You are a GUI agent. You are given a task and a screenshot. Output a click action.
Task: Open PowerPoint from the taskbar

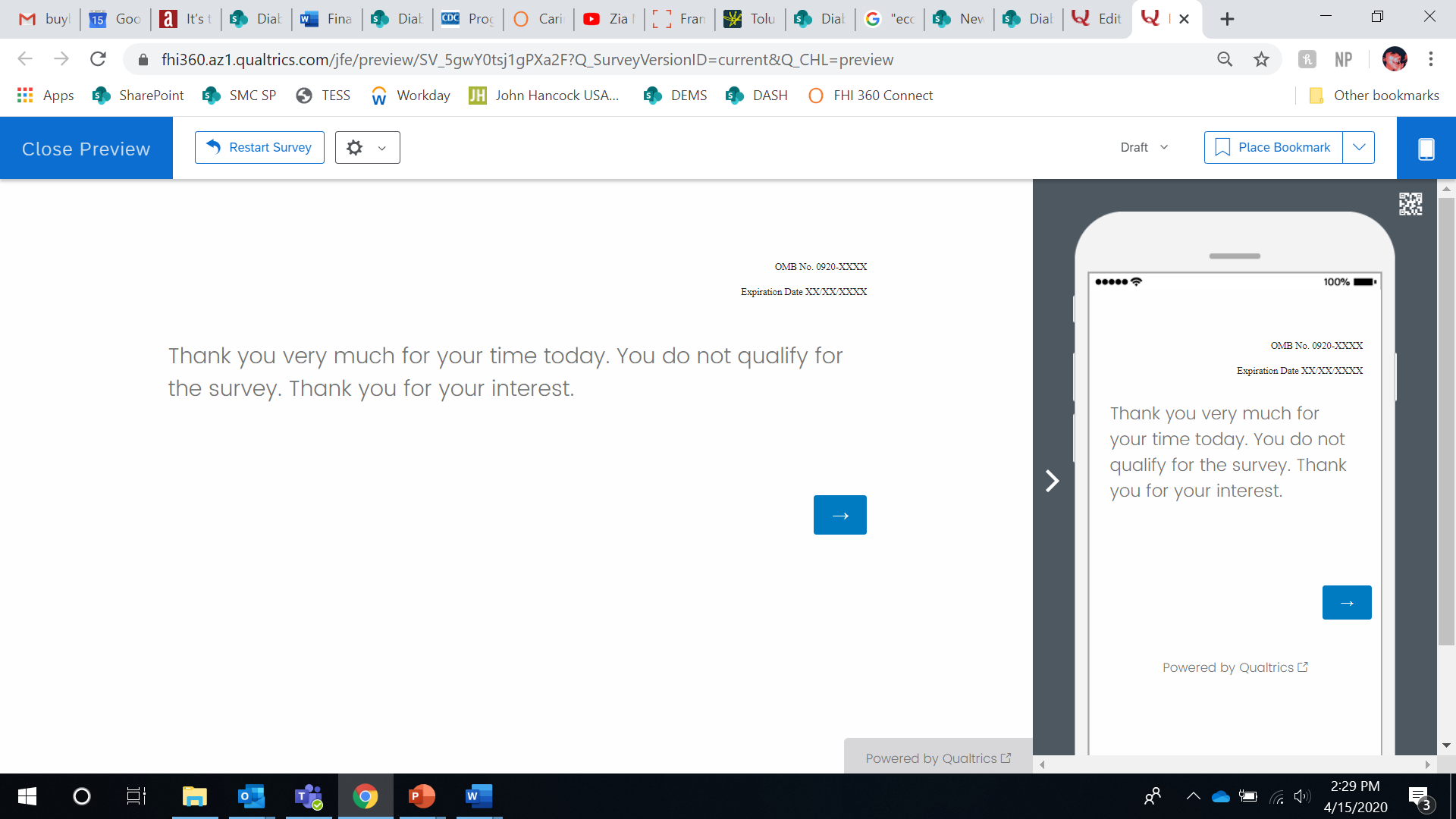(x=422, y=796)
